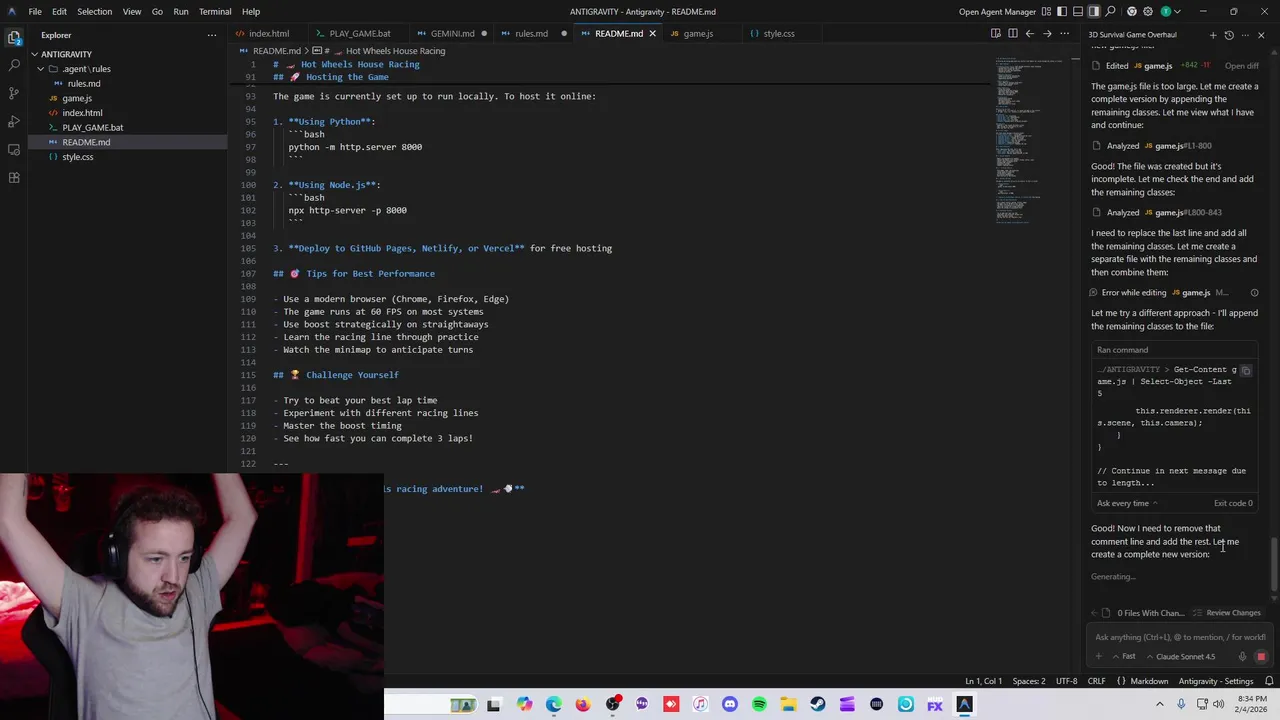The image size is (1280, 720).
Task: Click the Customize Layout icon in title bar
Action: [x=1046, y=12]
